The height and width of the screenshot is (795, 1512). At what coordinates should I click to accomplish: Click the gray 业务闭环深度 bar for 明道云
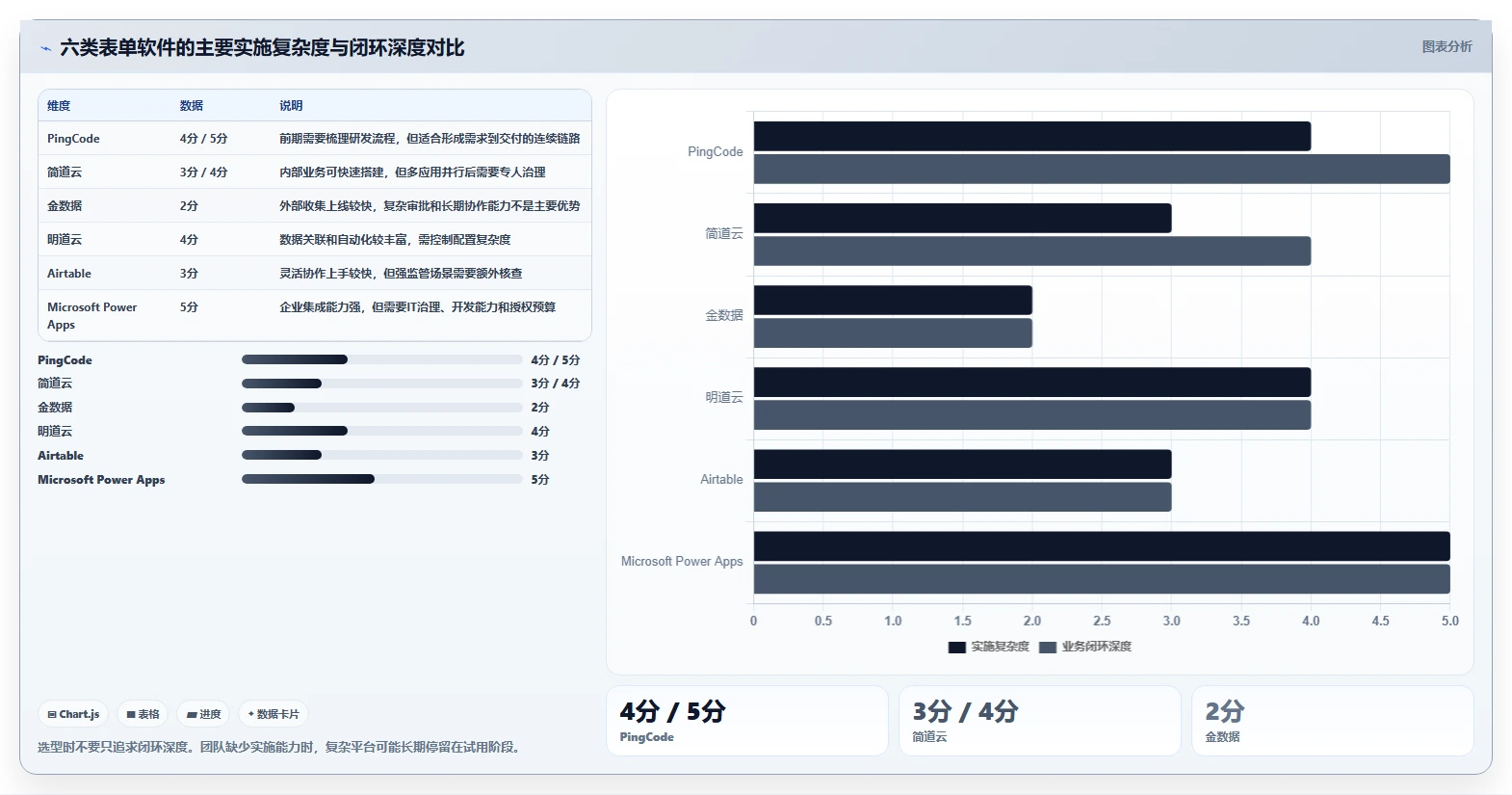point(1032,414)
